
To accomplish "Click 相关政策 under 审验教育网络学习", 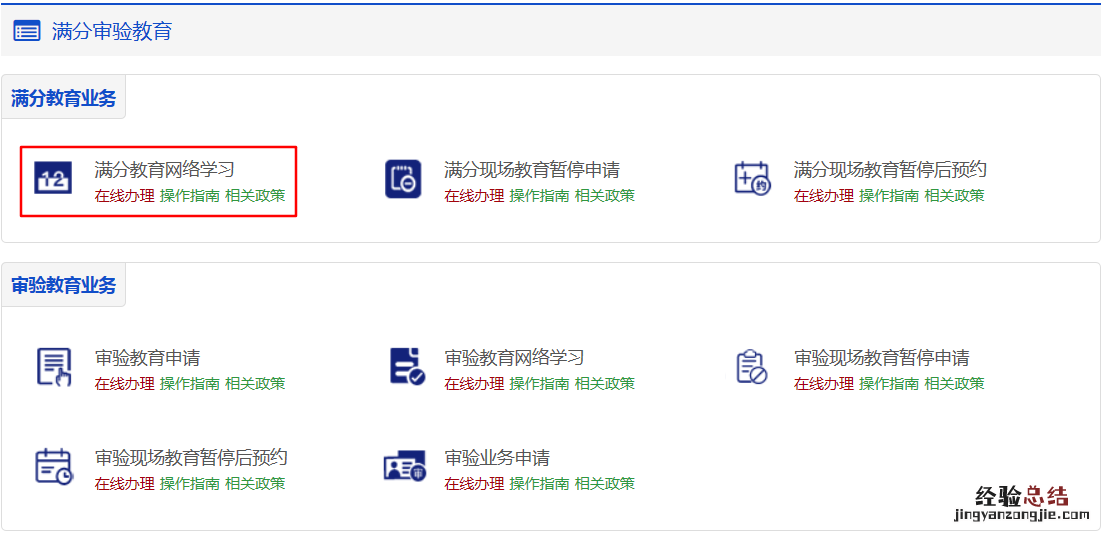I will pyautogui.click(x=605, y=384).
